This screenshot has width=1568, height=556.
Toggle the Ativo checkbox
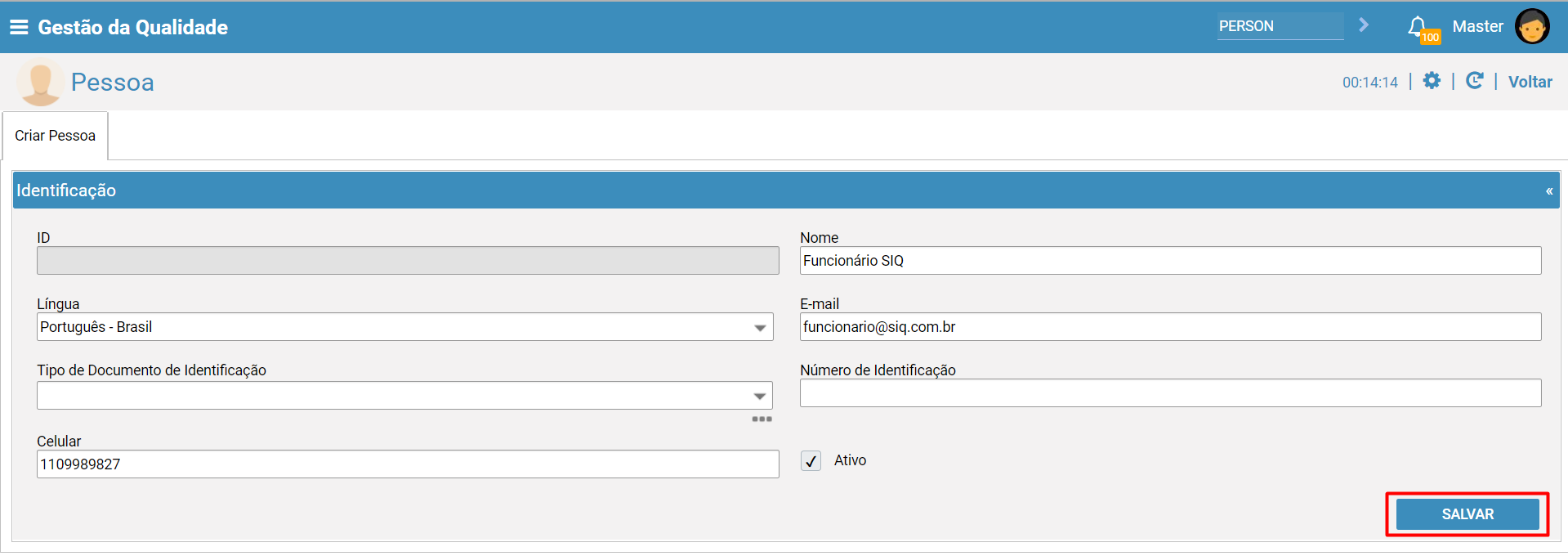click(811, 461)
